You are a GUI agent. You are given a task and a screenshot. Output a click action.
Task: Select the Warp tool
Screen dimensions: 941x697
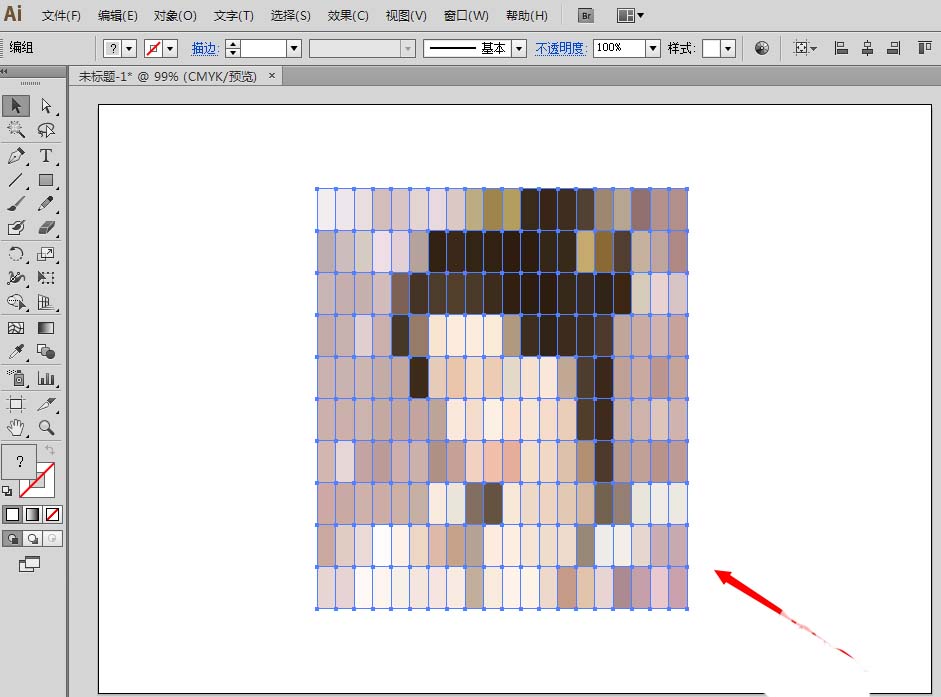(16, 278)
